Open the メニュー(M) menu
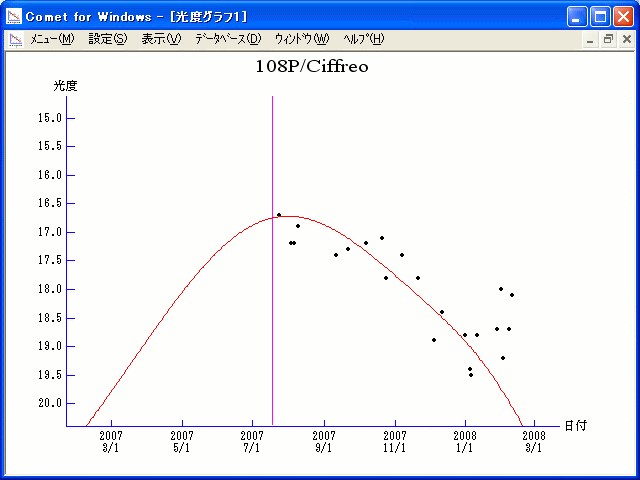640x480 pixels. [x=52, y=39]
